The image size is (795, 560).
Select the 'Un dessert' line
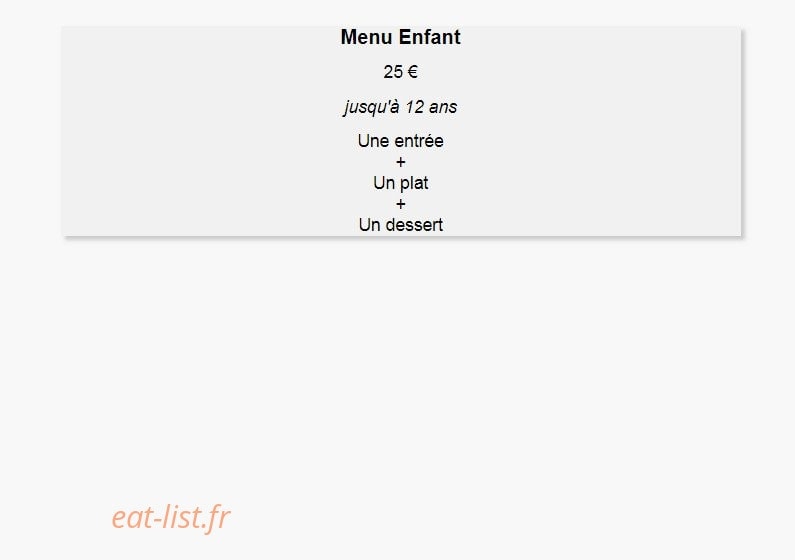click(401, 225)
